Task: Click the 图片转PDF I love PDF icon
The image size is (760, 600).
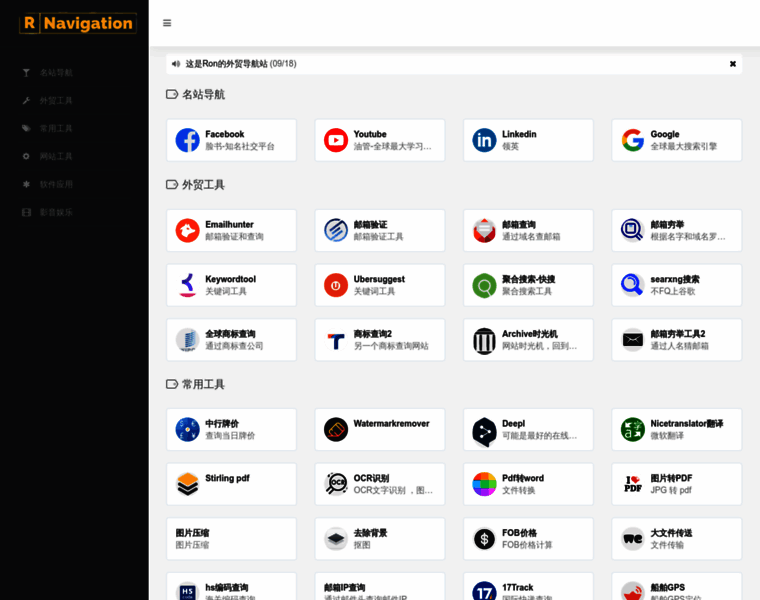Action: click(633, 484)
